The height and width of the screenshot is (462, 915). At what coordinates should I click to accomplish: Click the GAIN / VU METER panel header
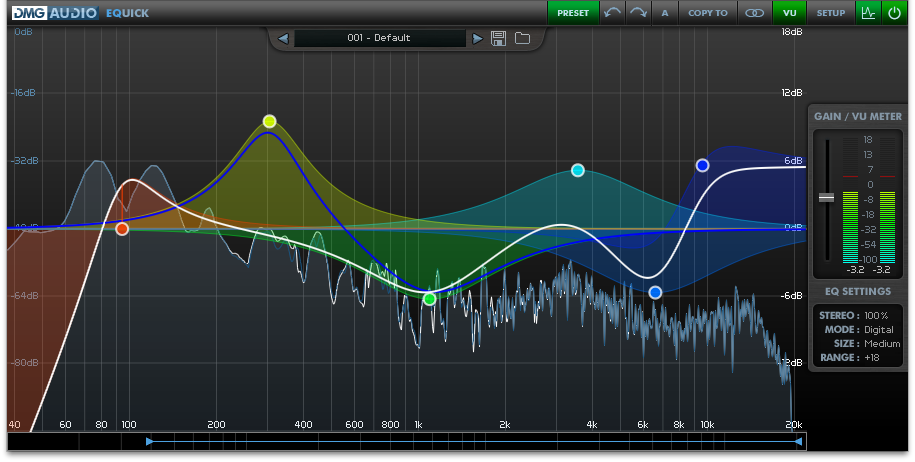(x=858, y=116)
